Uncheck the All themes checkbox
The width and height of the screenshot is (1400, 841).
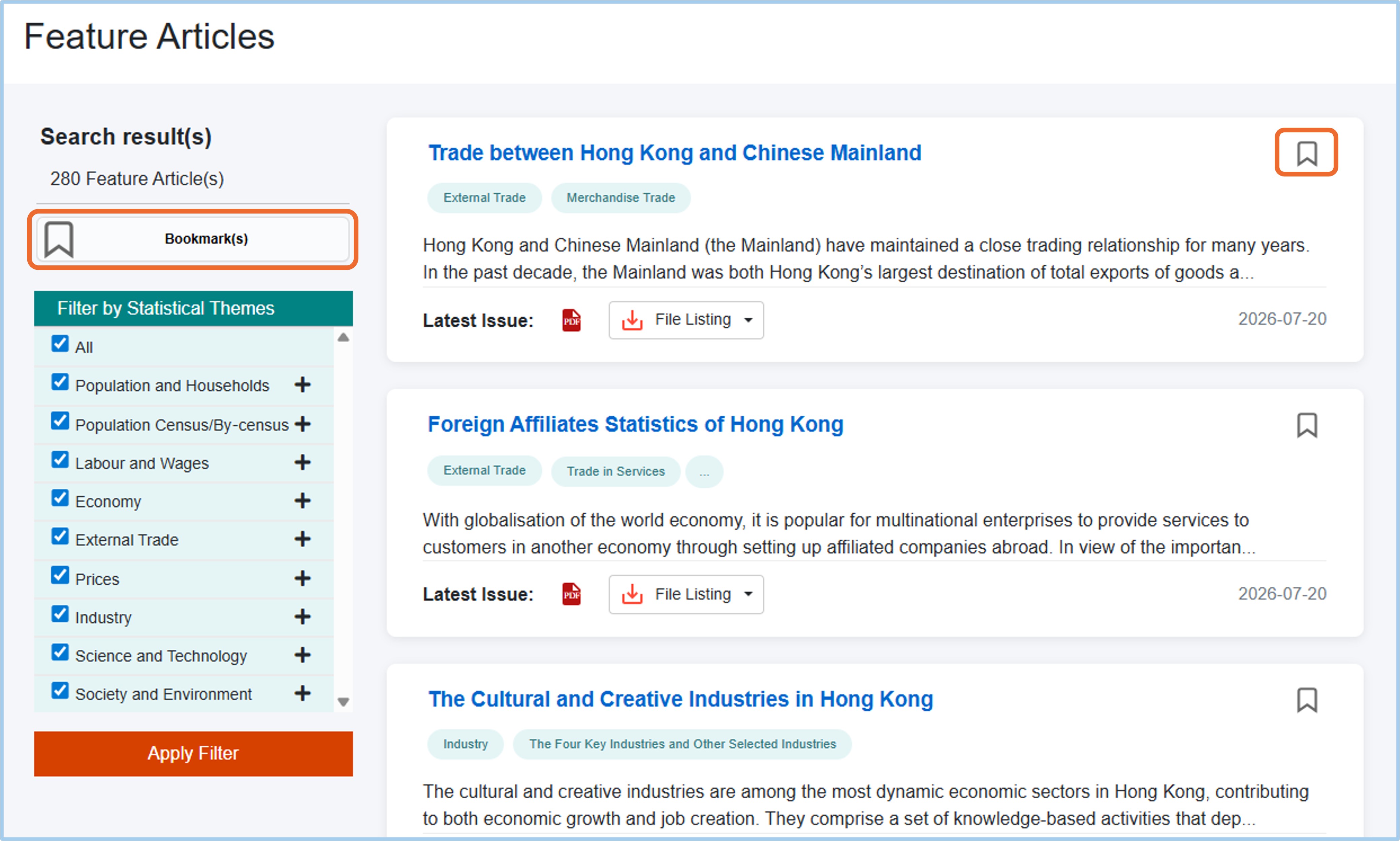pos(60,344)
